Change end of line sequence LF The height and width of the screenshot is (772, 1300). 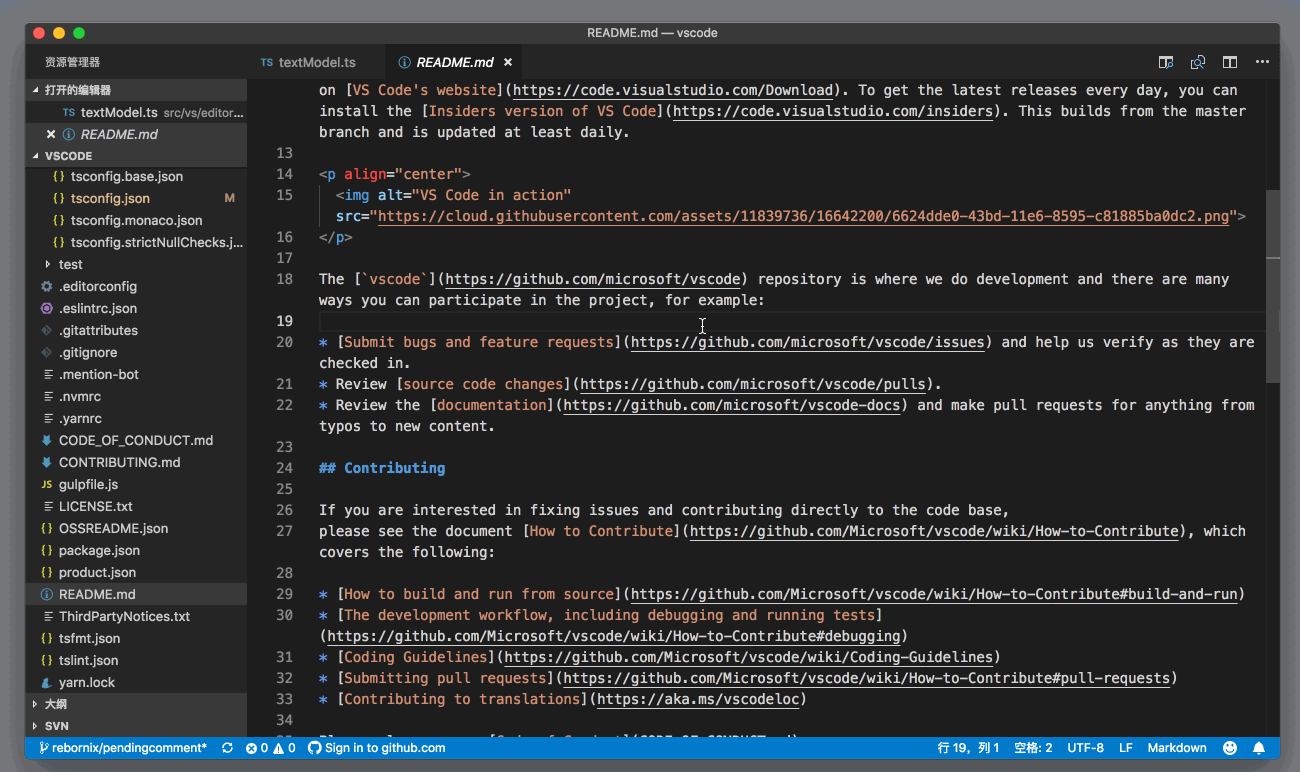[1125, 748]
